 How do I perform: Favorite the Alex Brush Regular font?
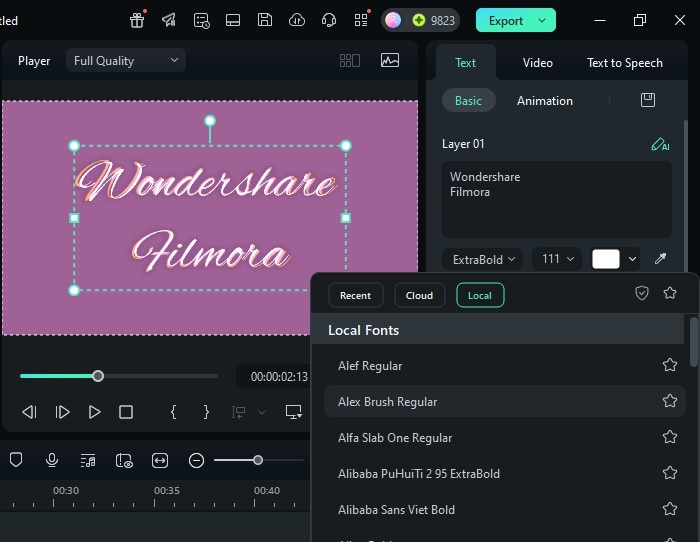point(670,400)
